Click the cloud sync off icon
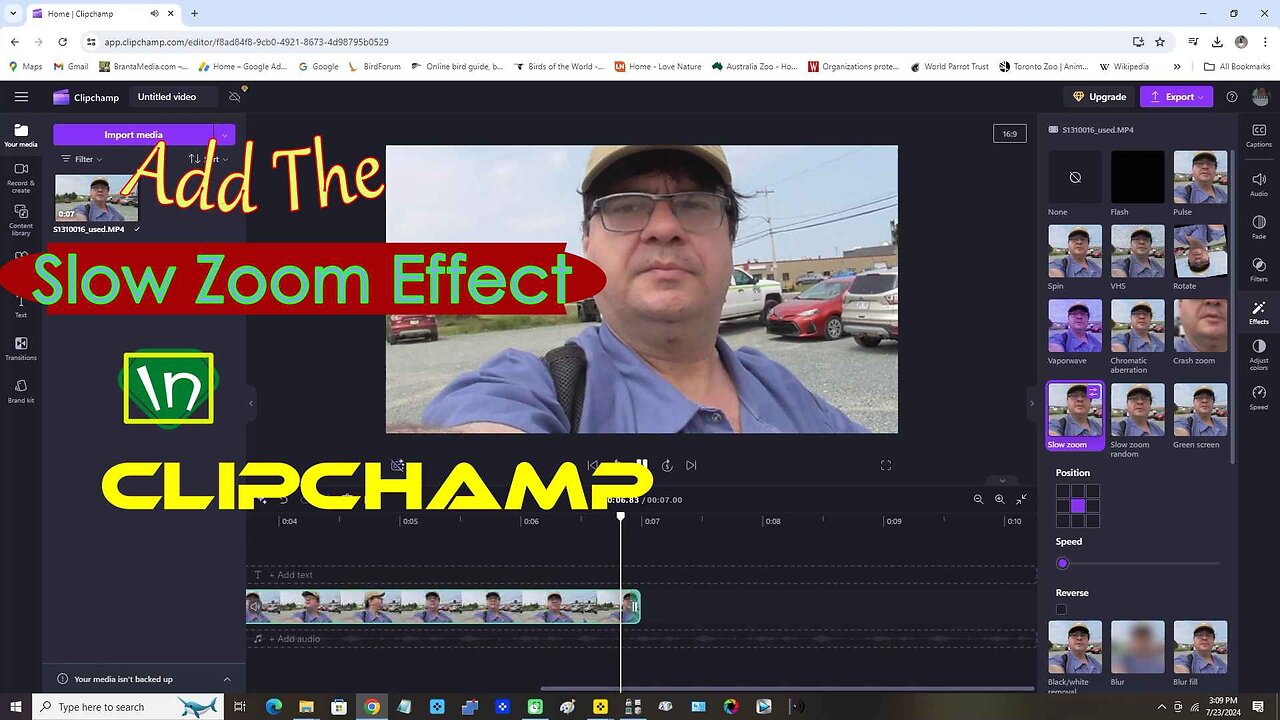The width and height of the screenshot is (1280, 720). 235,96
